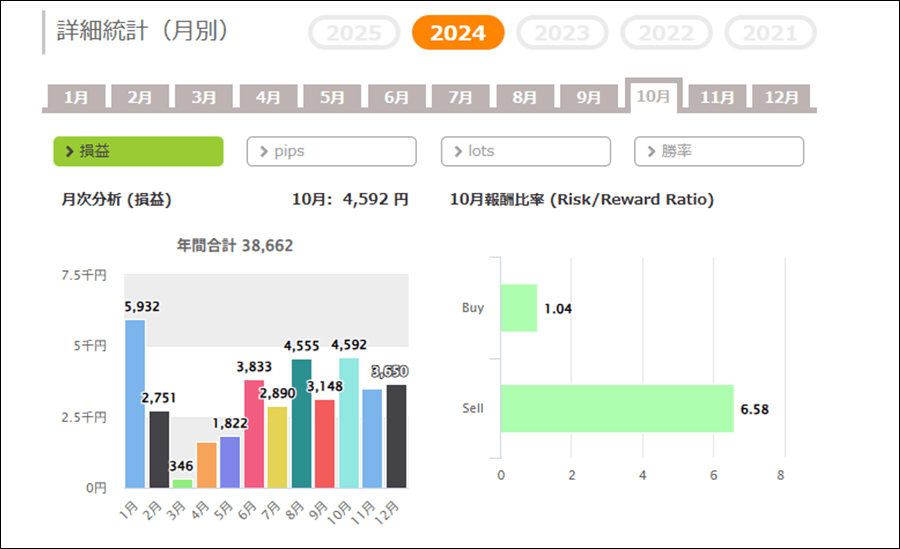Viewport: 900px width, 549px height.
Task: Select the 12月 tab
Action: coord(781,97)
